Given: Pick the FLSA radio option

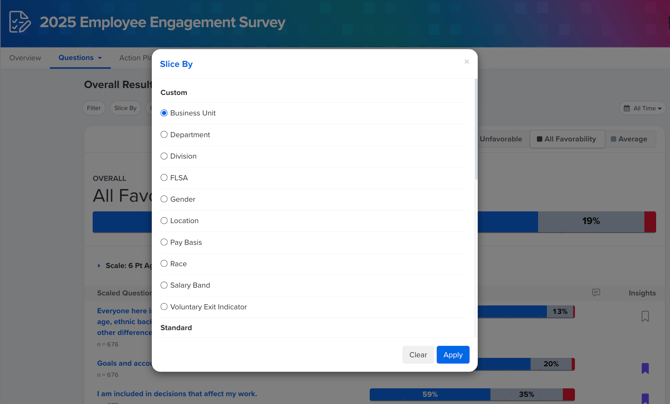Looking at the screenshot, I should coord(164,177).
